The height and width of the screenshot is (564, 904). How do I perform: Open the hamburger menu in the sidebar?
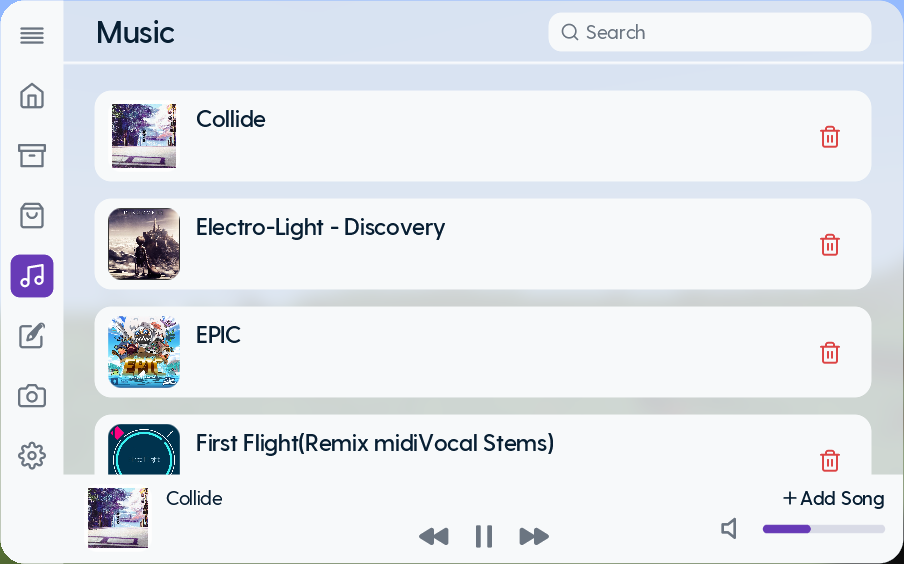32,36
